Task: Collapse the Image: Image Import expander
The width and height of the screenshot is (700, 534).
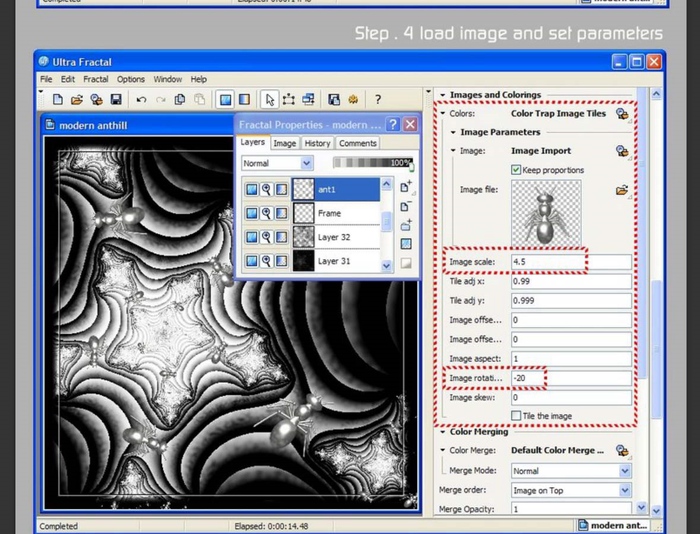Action: click(x=453, y=151)
